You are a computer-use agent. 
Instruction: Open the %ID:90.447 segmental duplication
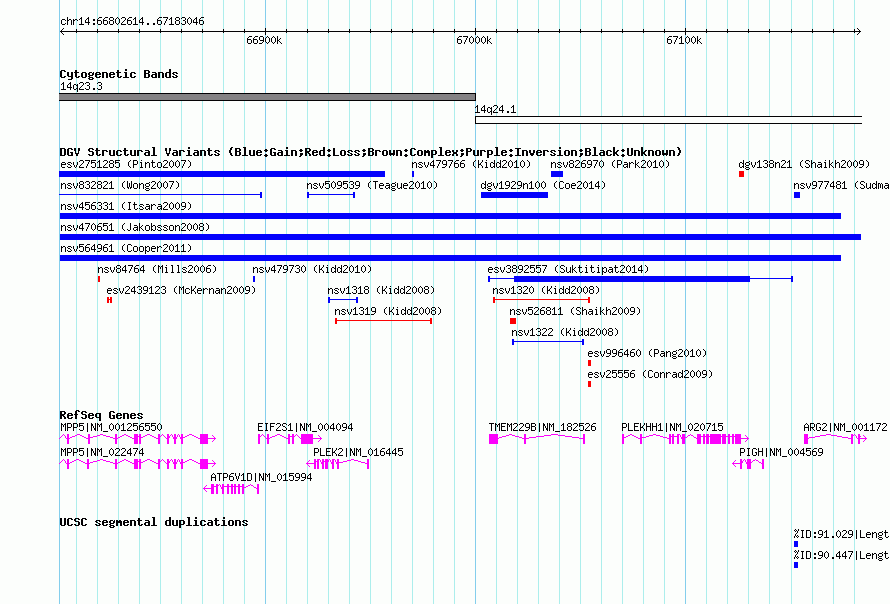(x=796, y=565)
